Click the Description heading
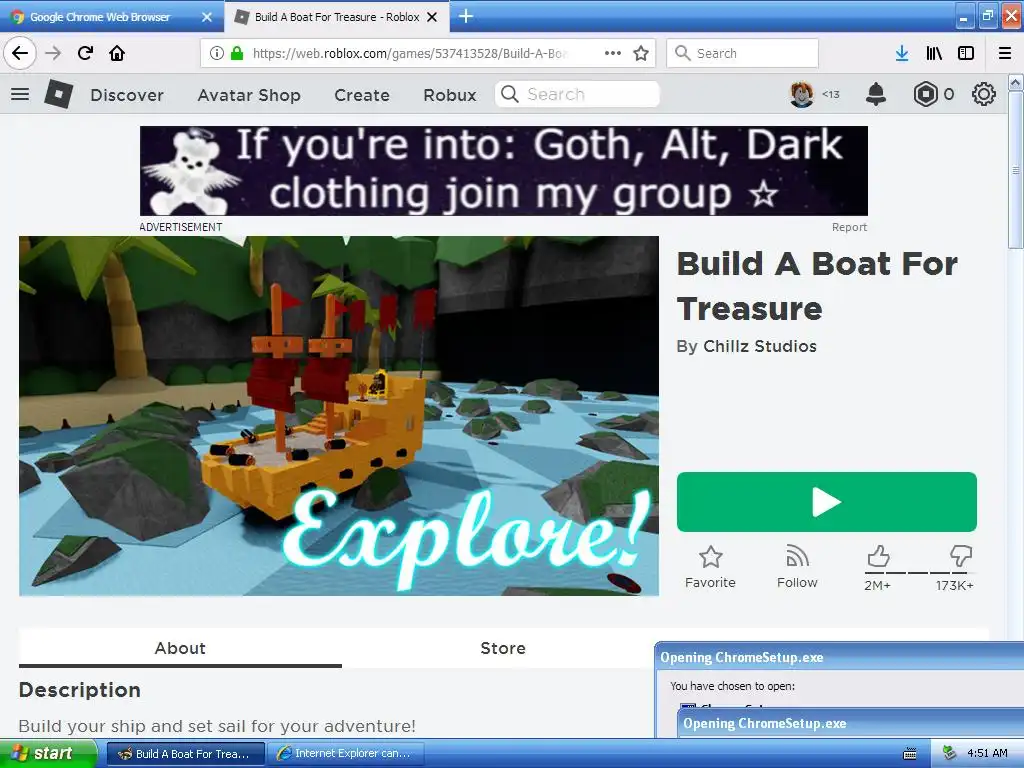Screen dimensions: 1024x768 [x=80, y=690]
